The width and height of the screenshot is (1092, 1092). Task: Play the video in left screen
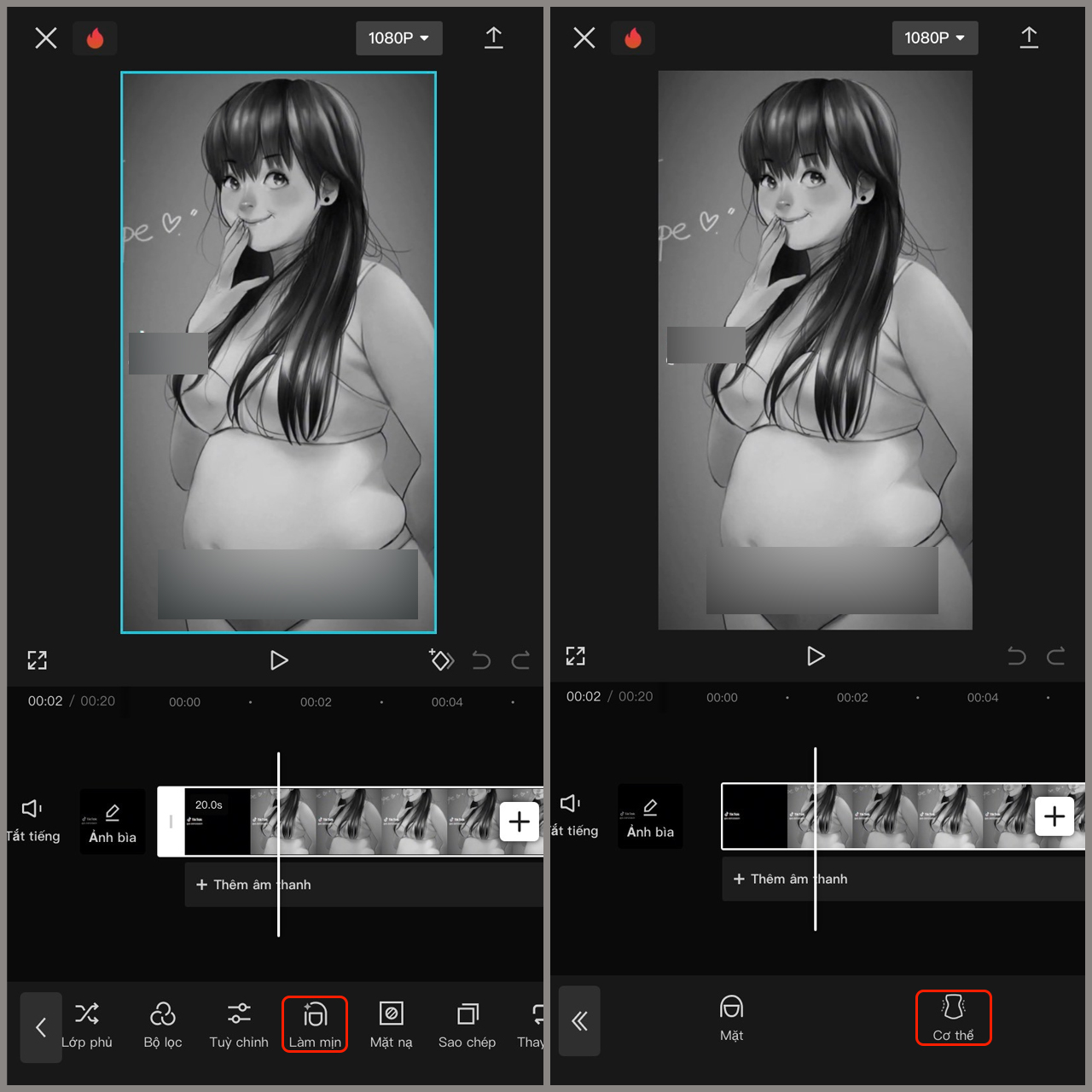click(279, 660)
